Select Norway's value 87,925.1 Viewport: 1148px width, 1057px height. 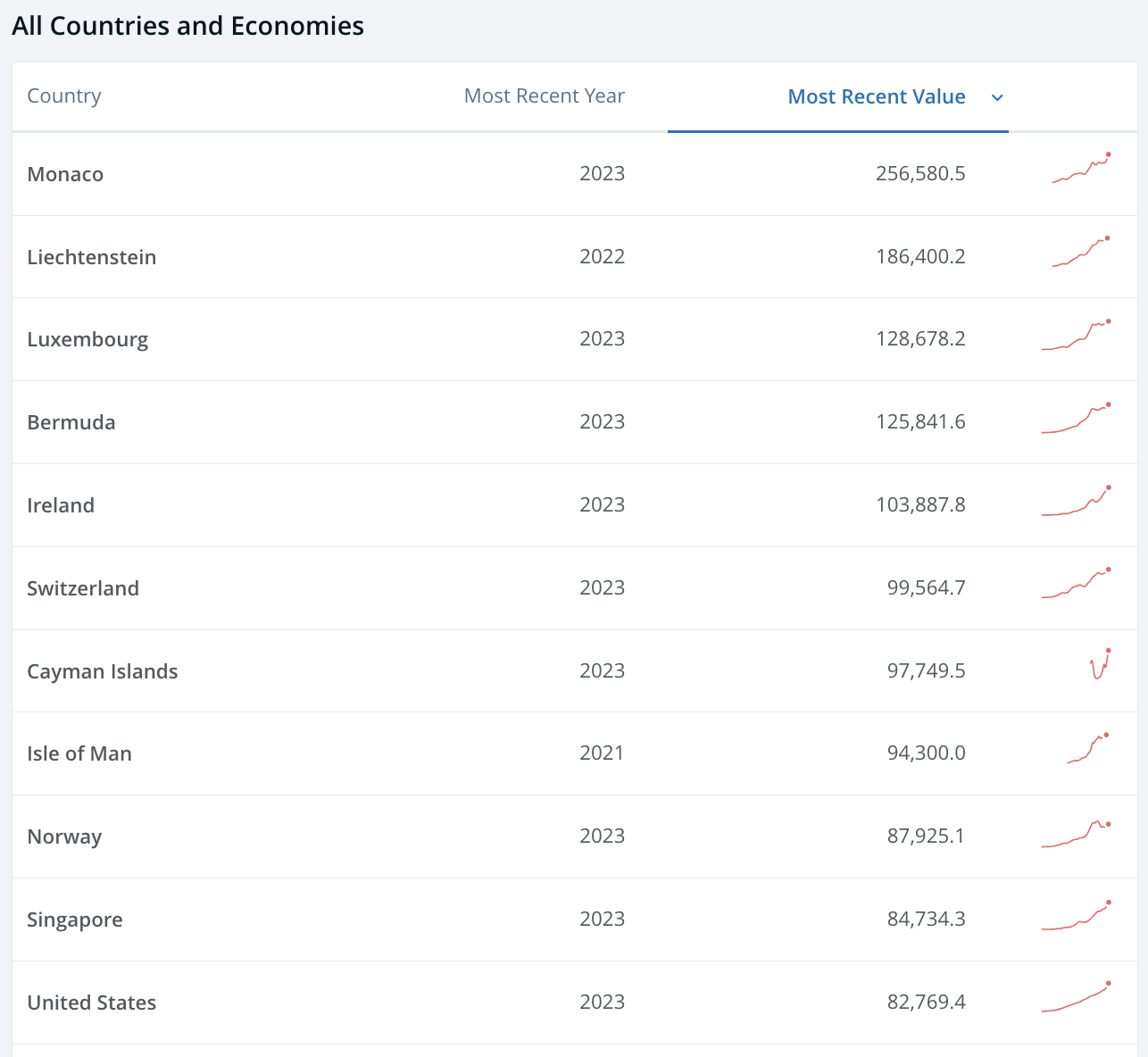(x=927, y=836)
